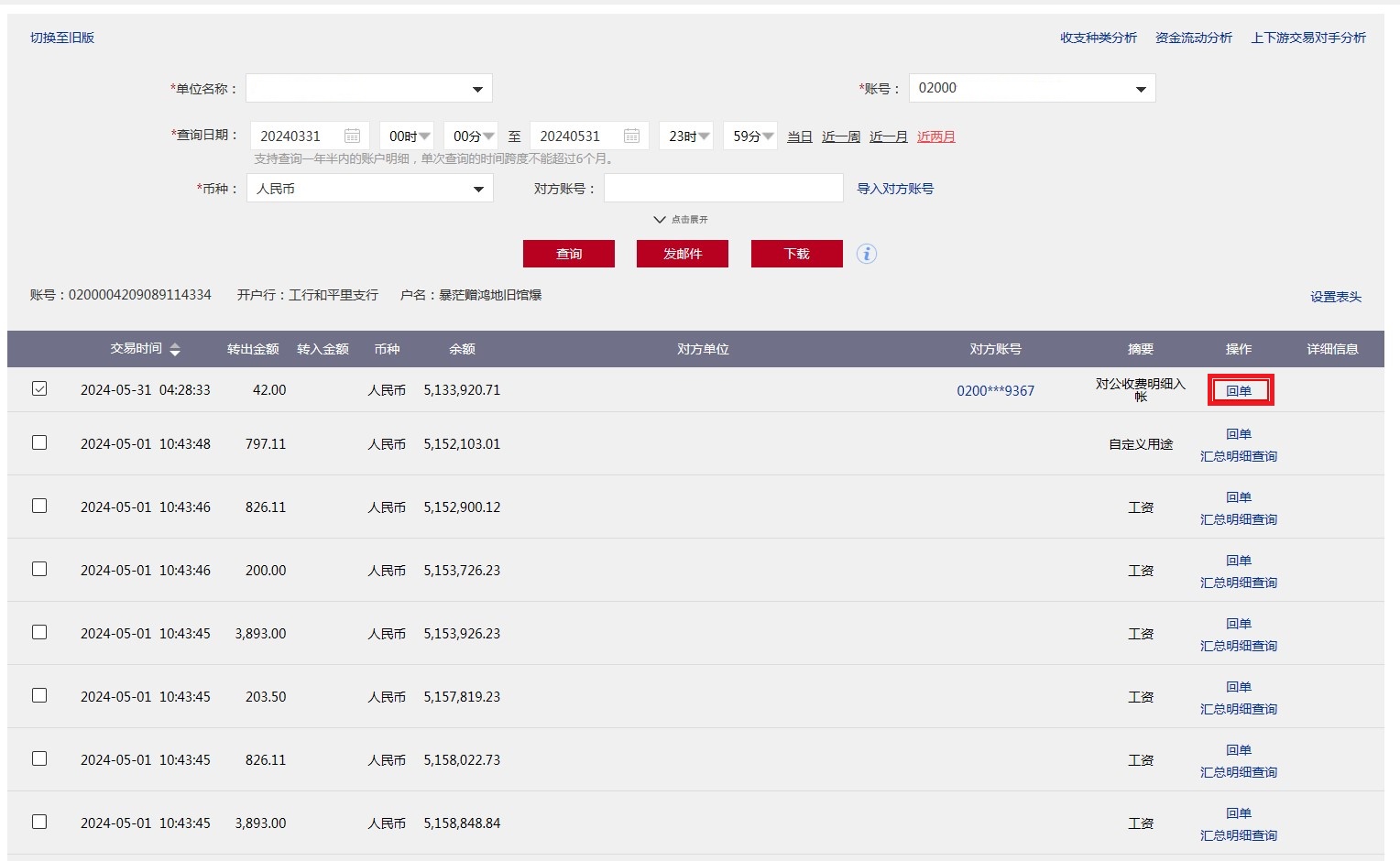Open the 币种 dropdown set to 人民币
Screen dimensions: 1400x861
point(477,189)
